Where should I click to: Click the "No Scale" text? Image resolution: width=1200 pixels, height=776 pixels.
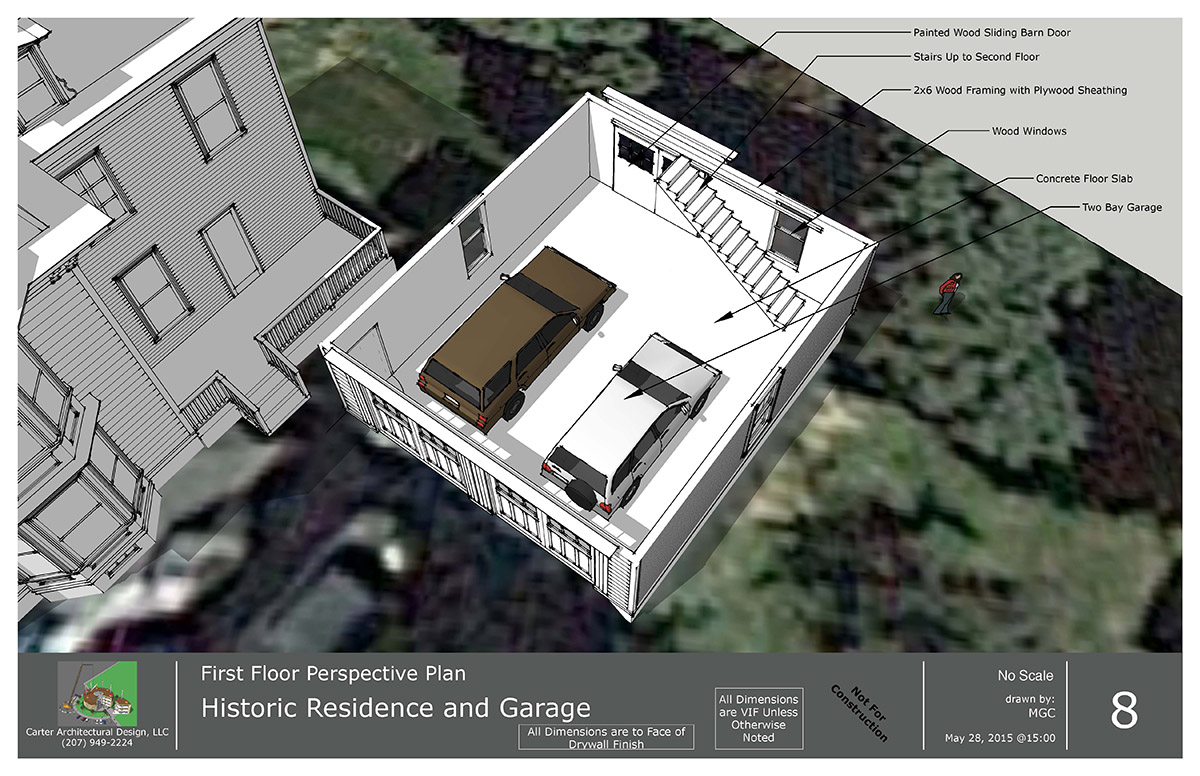click(1025, 676)
